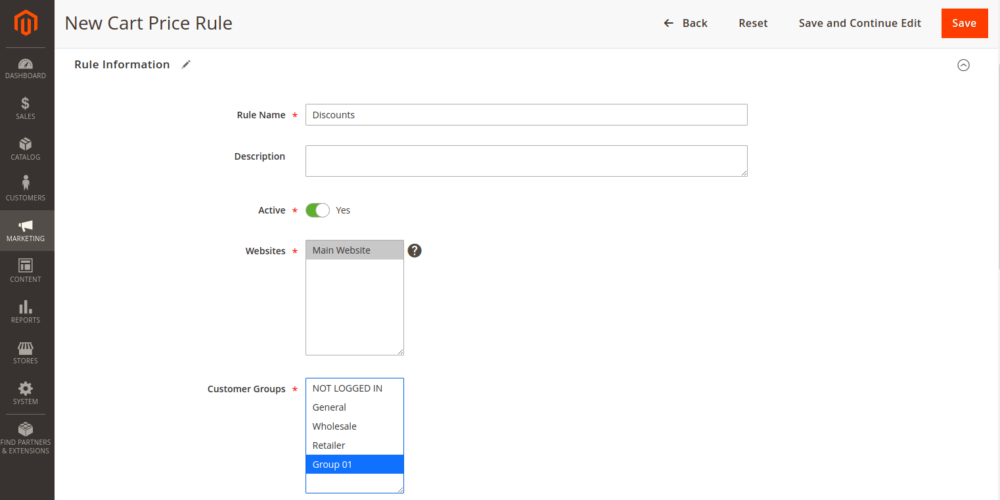Open the Content sidebar menu

tap(26, 271)
